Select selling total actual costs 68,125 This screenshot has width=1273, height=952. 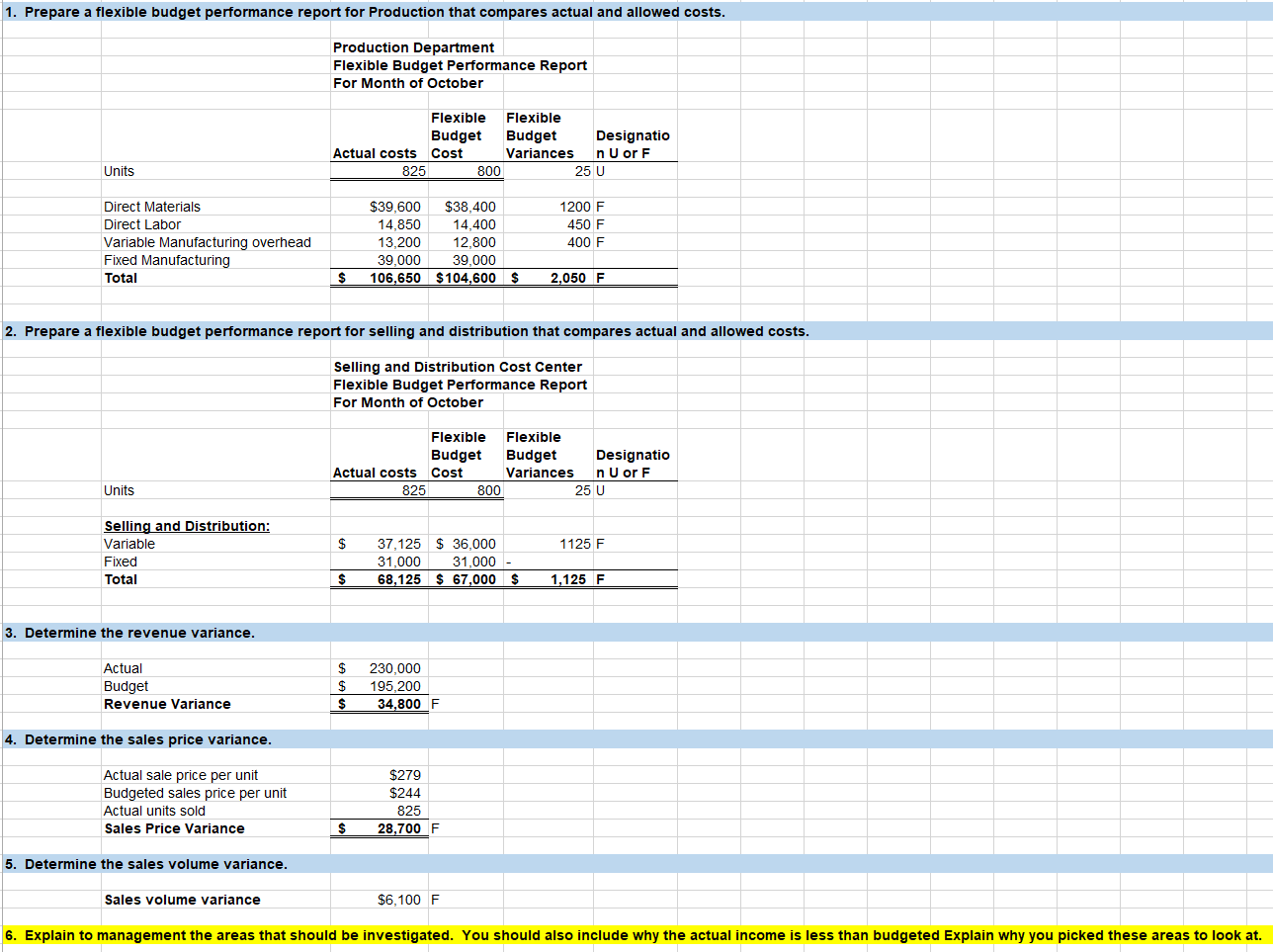(399, 579)
